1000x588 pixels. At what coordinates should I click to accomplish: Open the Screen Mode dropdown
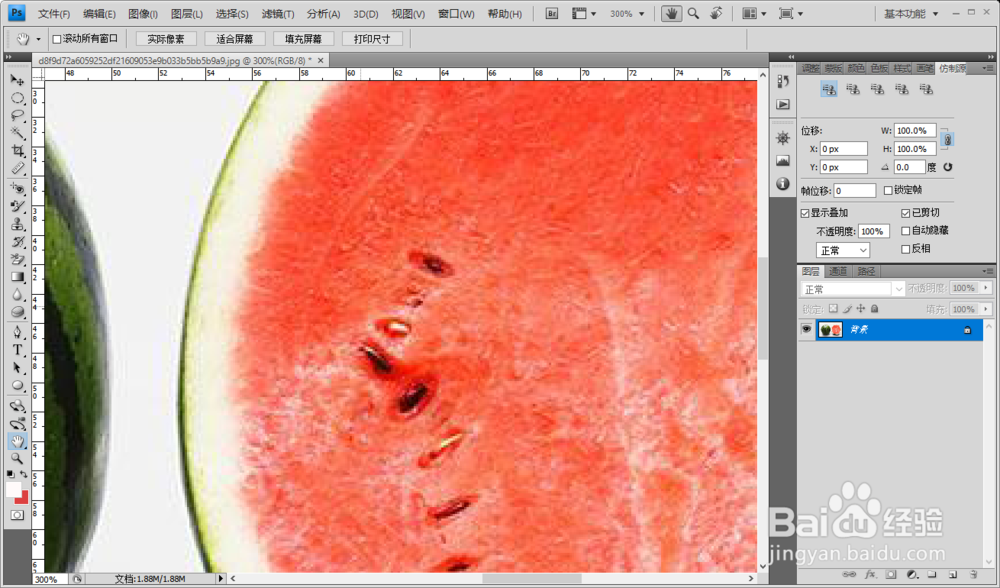(791, 13)
